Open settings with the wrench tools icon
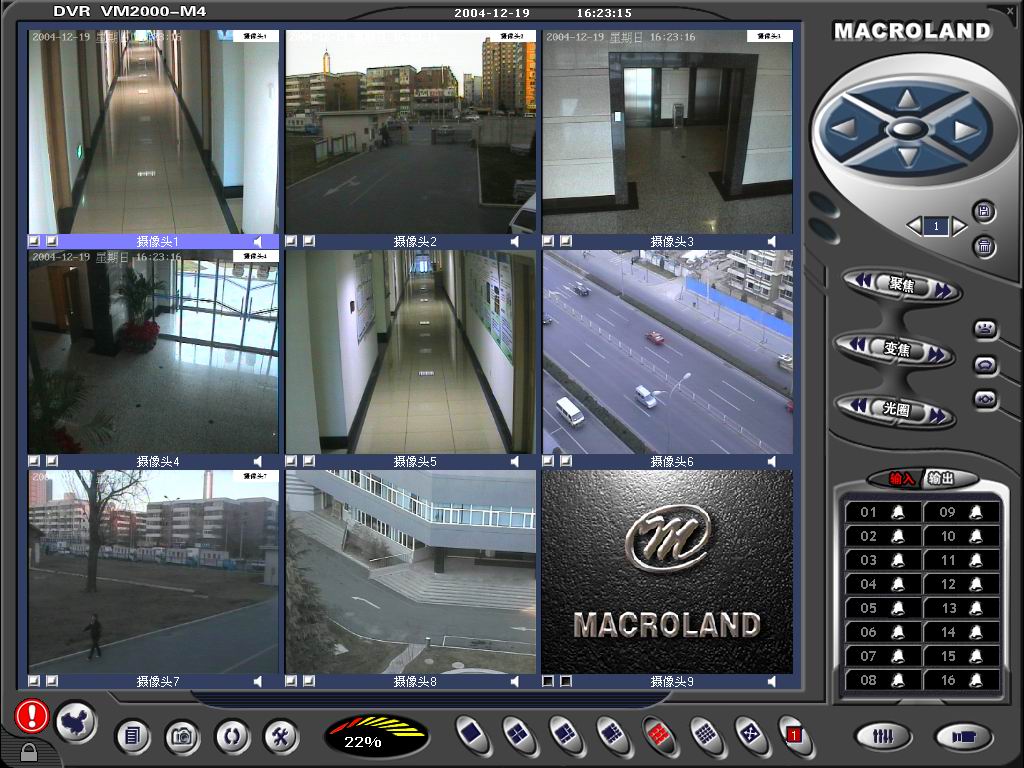 [281, 737]
